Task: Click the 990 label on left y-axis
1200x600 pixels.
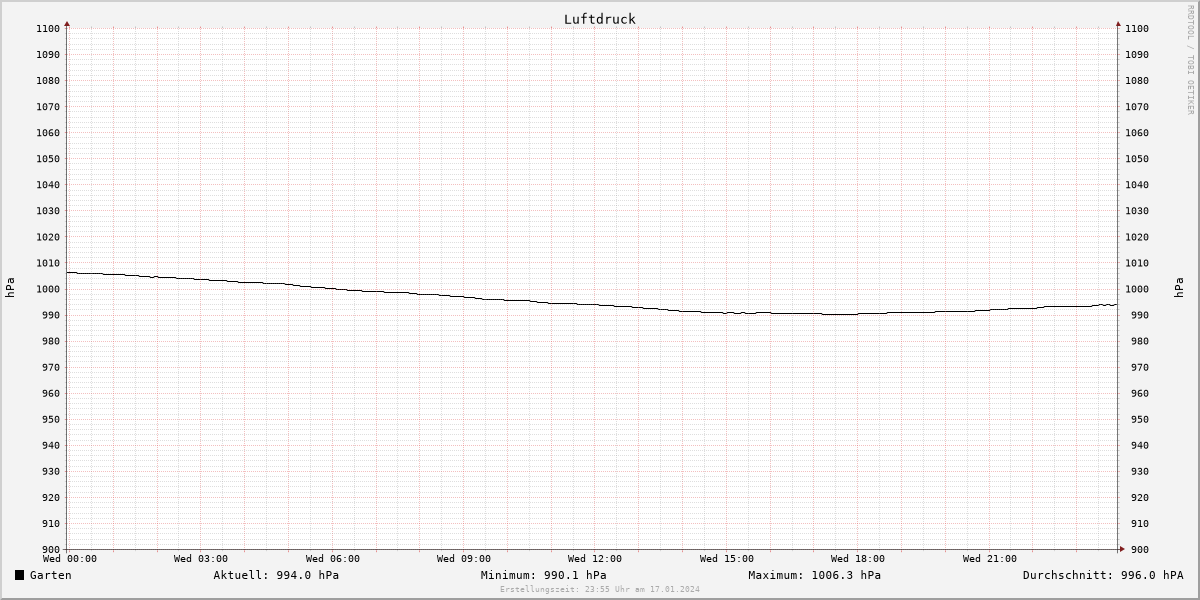Action: [52, 315]
